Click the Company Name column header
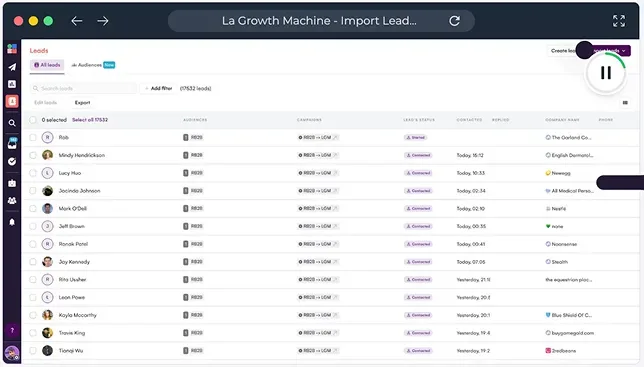The height and width of the screenshot is (367, 644). point(562,120)
